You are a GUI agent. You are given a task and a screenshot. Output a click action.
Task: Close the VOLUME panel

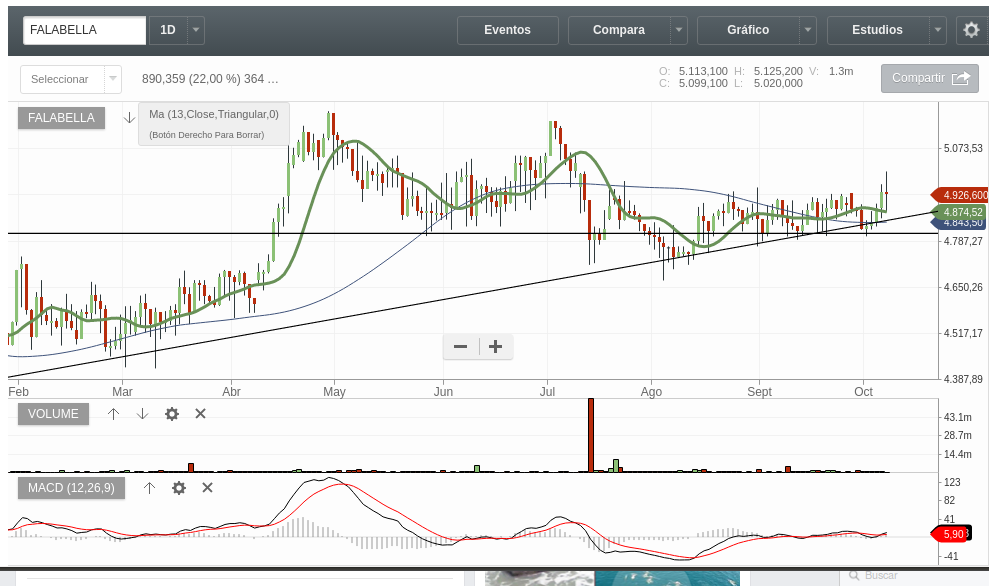pyautogui.click(x=200, y=414)
